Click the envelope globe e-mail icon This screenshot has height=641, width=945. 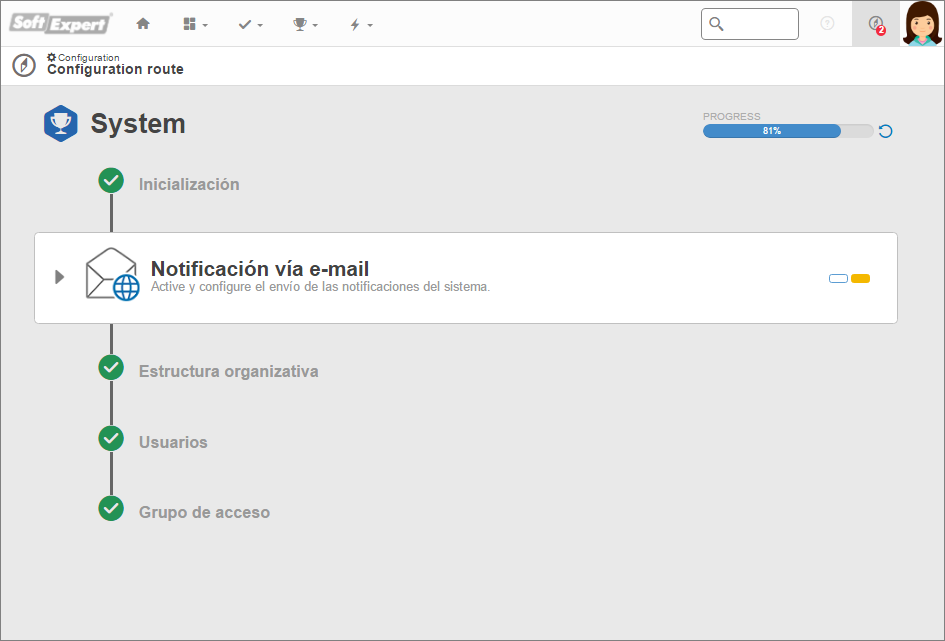click(x=113, y=274)
